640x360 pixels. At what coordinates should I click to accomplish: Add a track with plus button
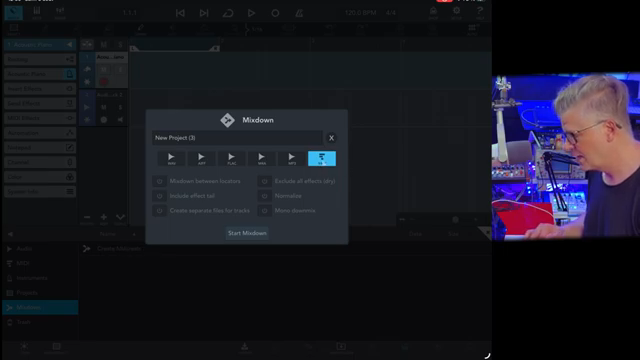click(x=104, y=218)
